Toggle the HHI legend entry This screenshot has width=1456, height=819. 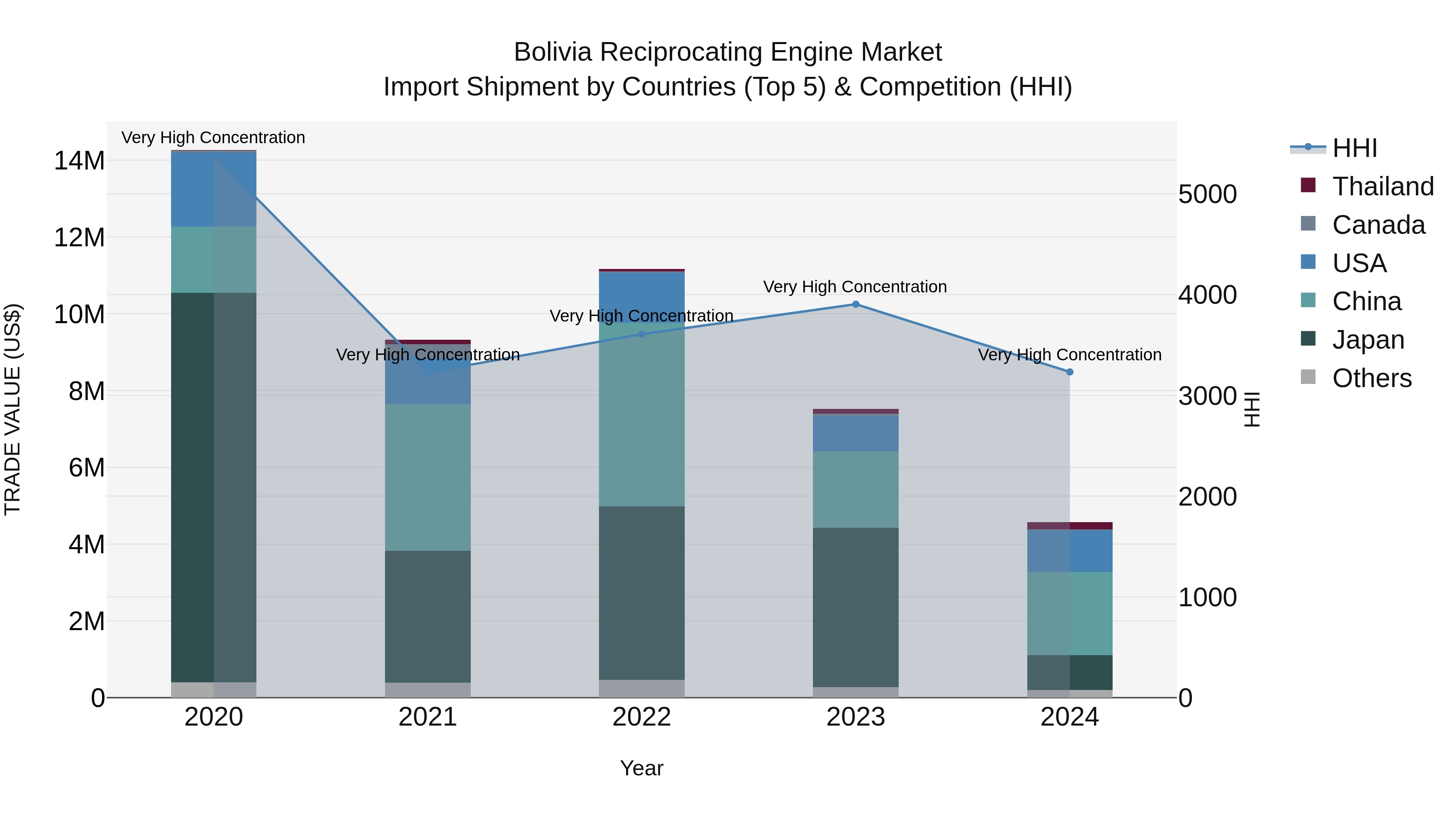(1333, 148)
